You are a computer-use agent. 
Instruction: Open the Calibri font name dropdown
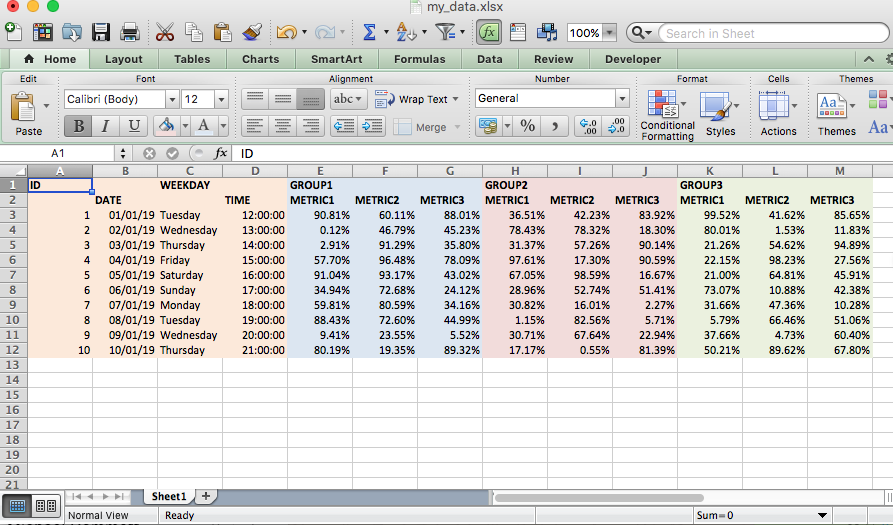pos(172,100)
